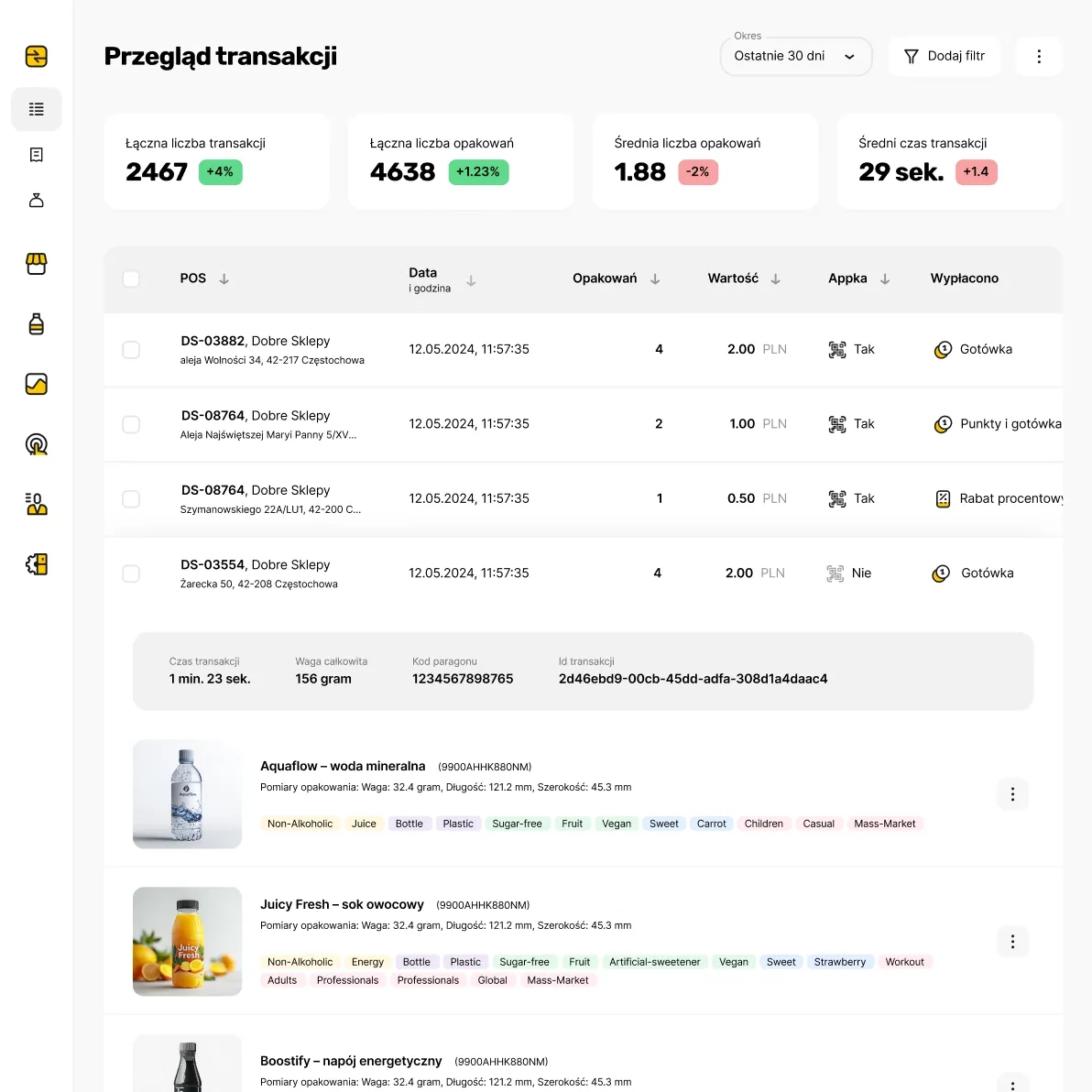Click the coin icon beside Punkty i gotówka
The image size is (1092, 1092).
[943, 424]
